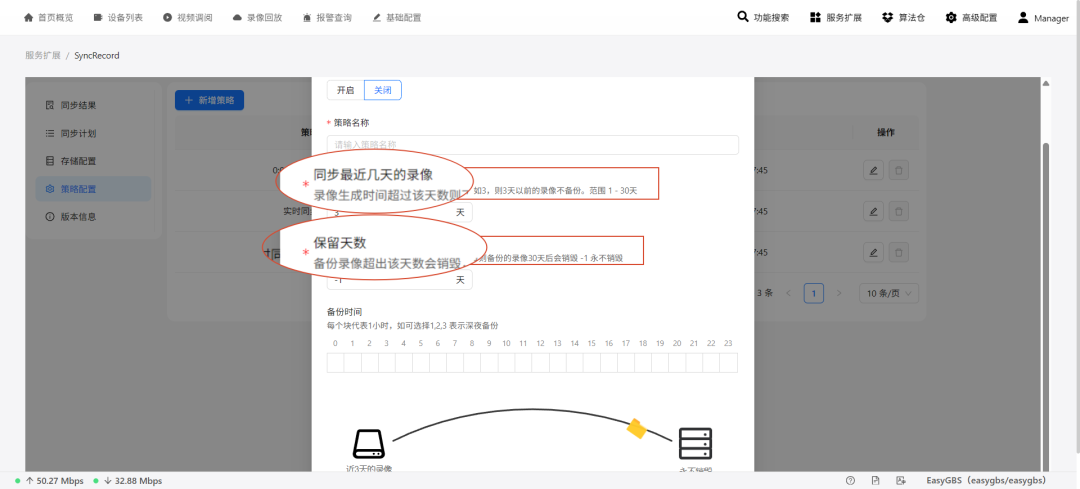Click the page scrollbar up arrow
This screenshot has width=1080, height=489.
(1046, 83)
